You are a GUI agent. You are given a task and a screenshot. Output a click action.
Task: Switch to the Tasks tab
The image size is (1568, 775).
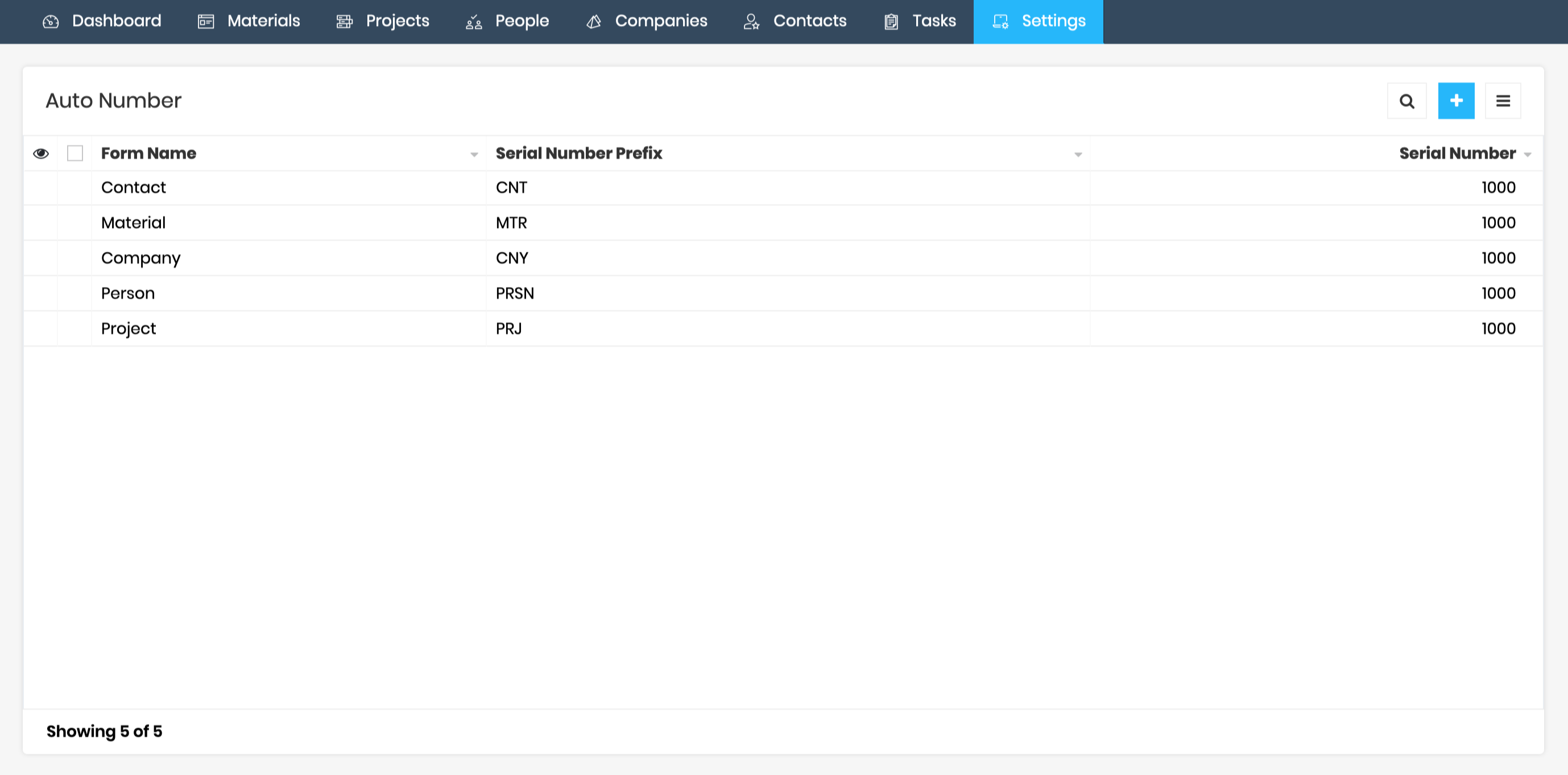[920, 21]
